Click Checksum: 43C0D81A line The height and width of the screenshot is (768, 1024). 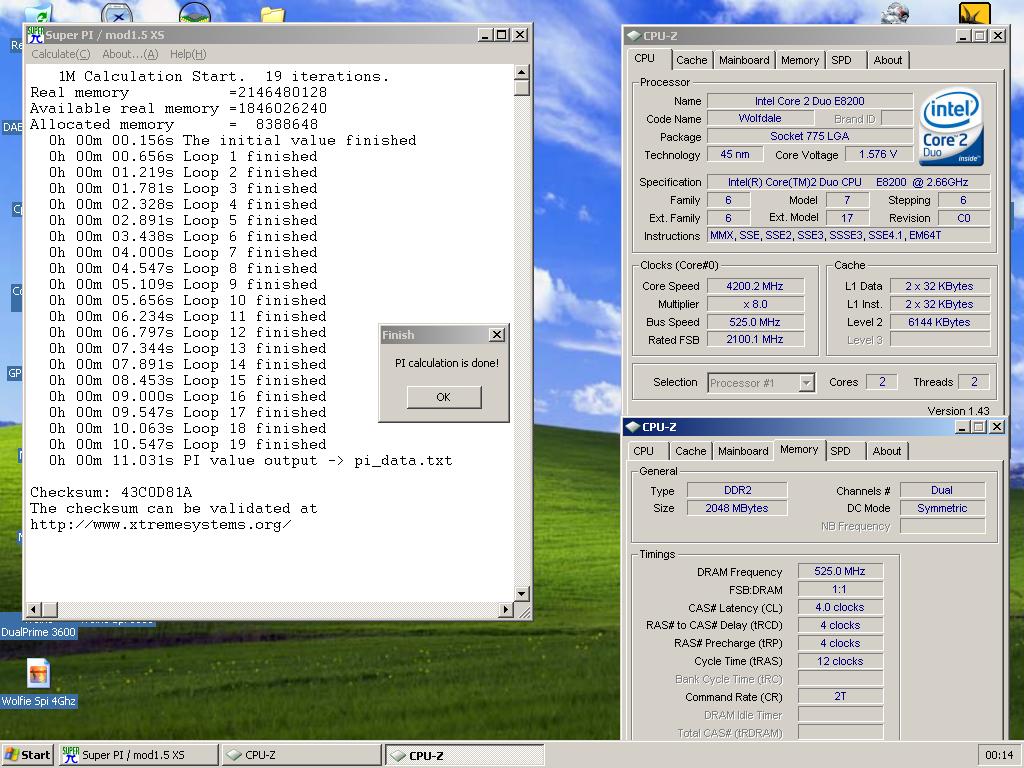[x=111, y=492]
